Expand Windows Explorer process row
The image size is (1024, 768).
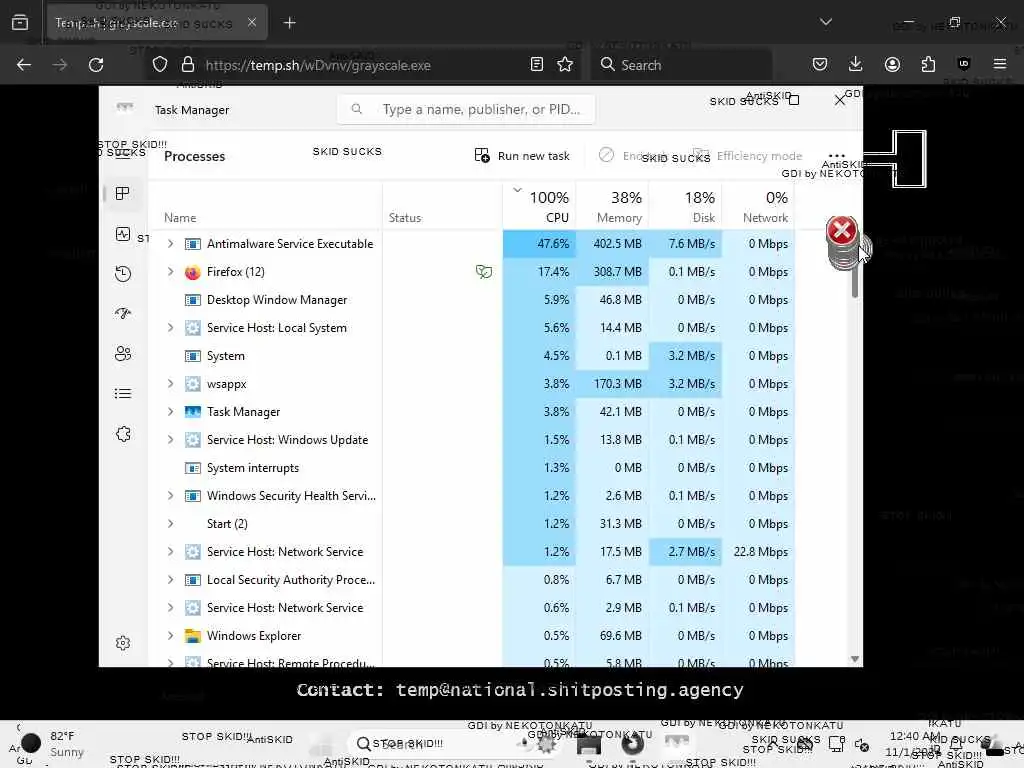pyautogui.click(x=170, y=635)
